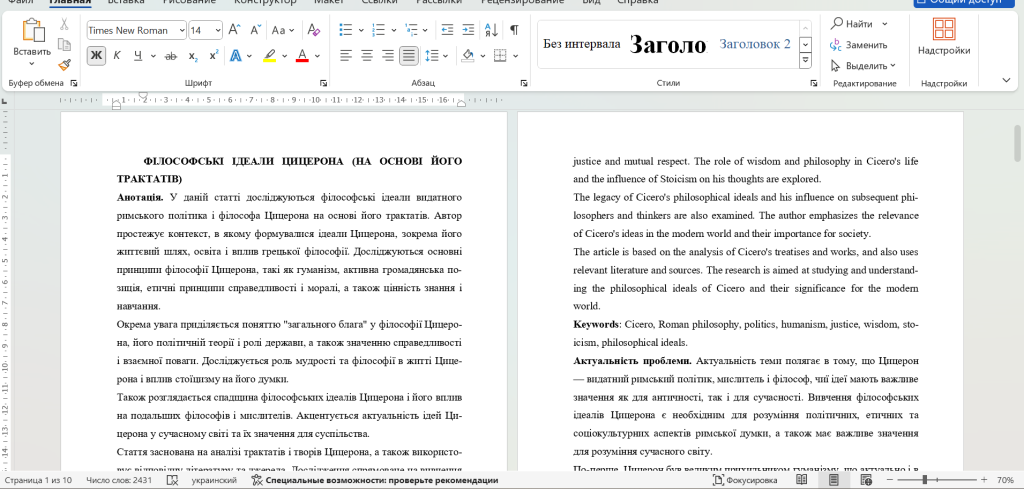Apply the Без интервала style
1024x489 pixels.
click(x=582, y=44)
